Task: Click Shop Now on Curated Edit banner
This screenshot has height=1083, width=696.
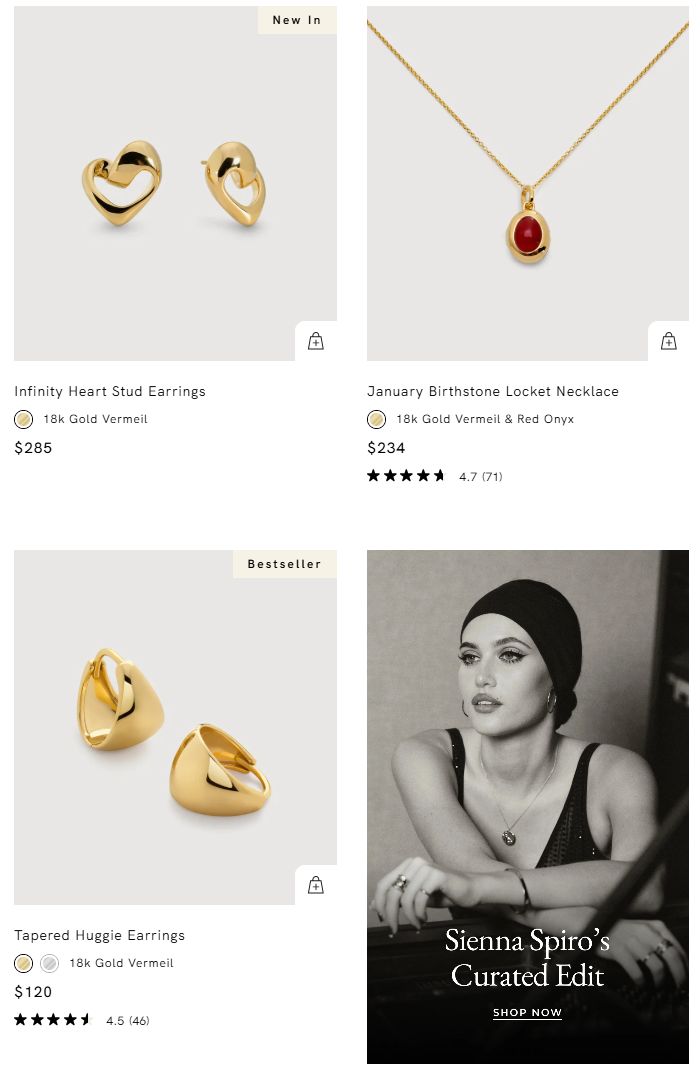Action: coord(527,1013)
